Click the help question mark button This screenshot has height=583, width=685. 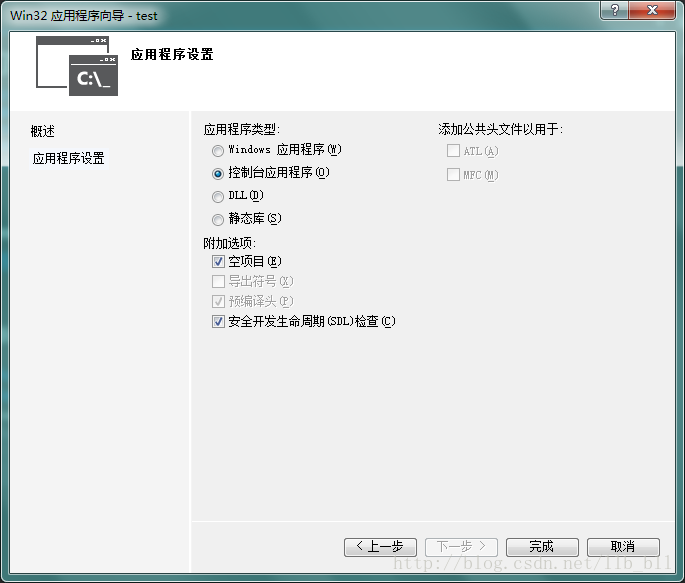tap(615, 10)
